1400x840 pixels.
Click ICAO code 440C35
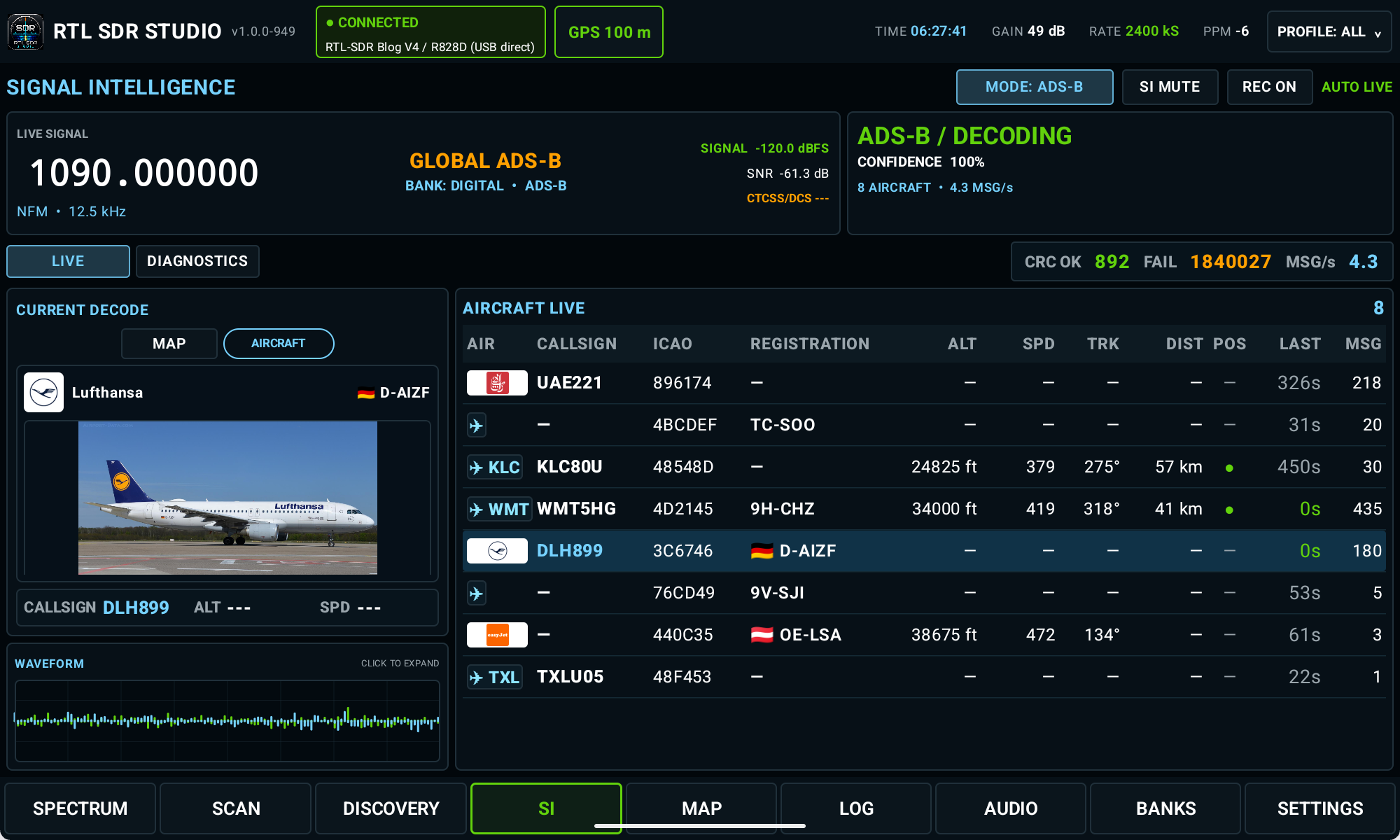pos(682,635)
